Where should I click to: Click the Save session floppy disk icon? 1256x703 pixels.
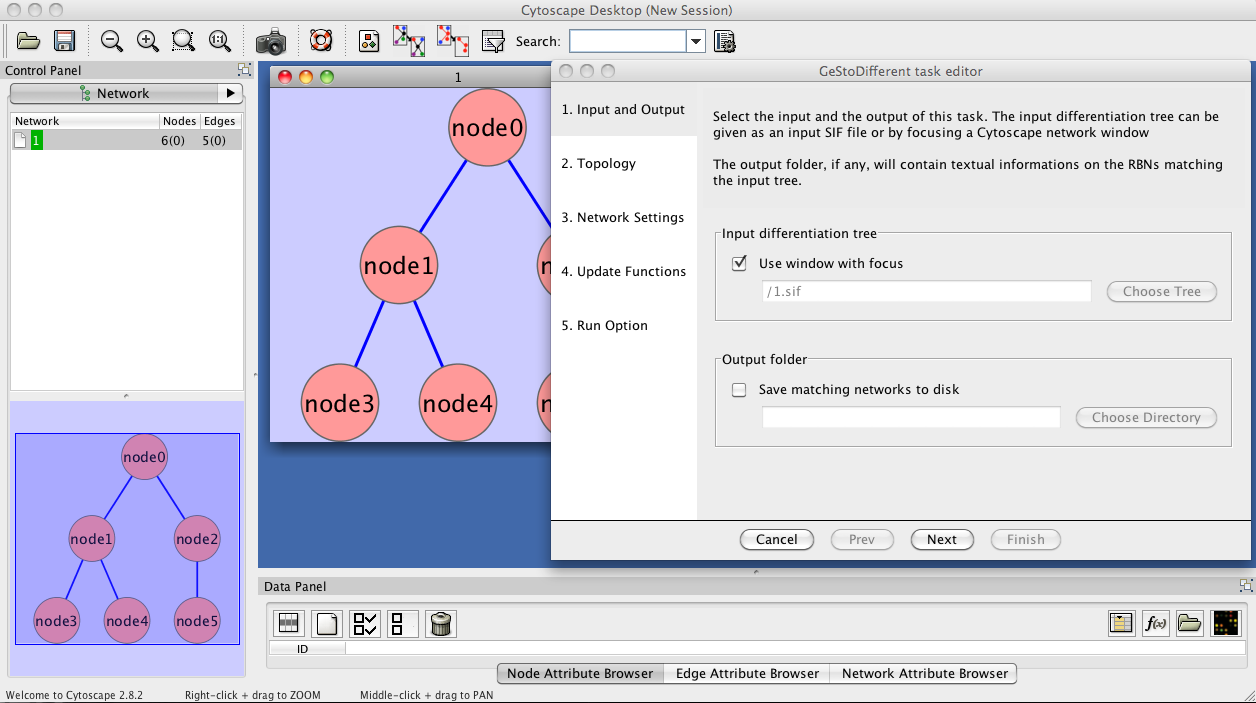65,41
